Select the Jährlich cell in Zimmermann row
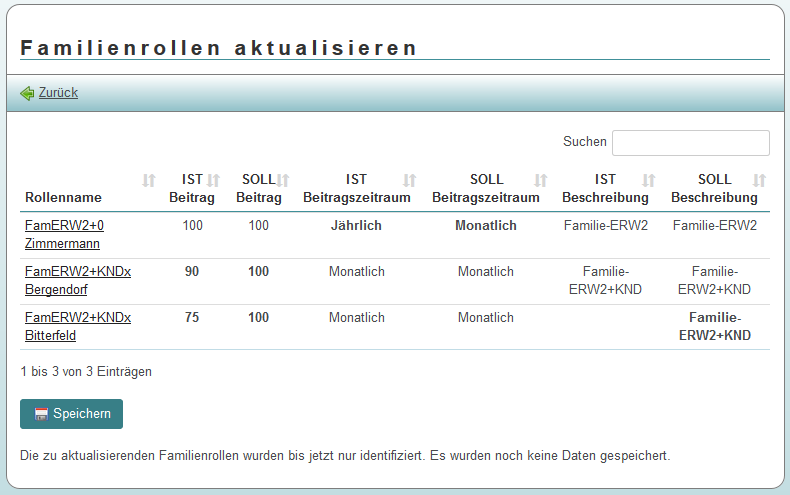 point(356,226)
